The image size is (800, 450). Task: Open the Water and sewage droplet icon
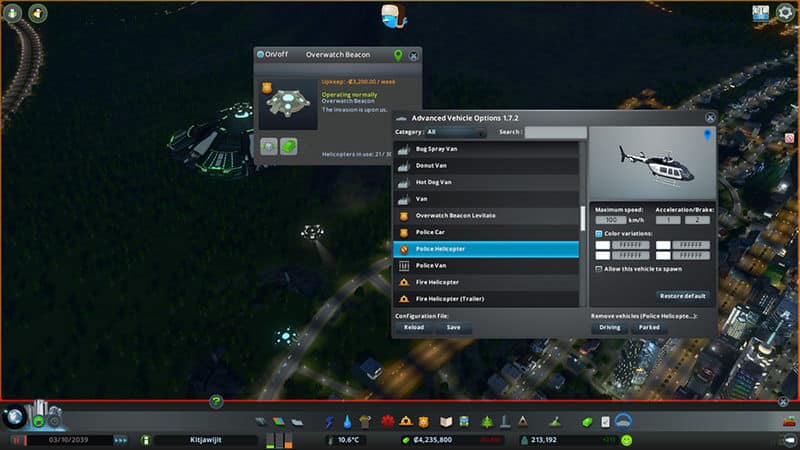pos(346,421)
